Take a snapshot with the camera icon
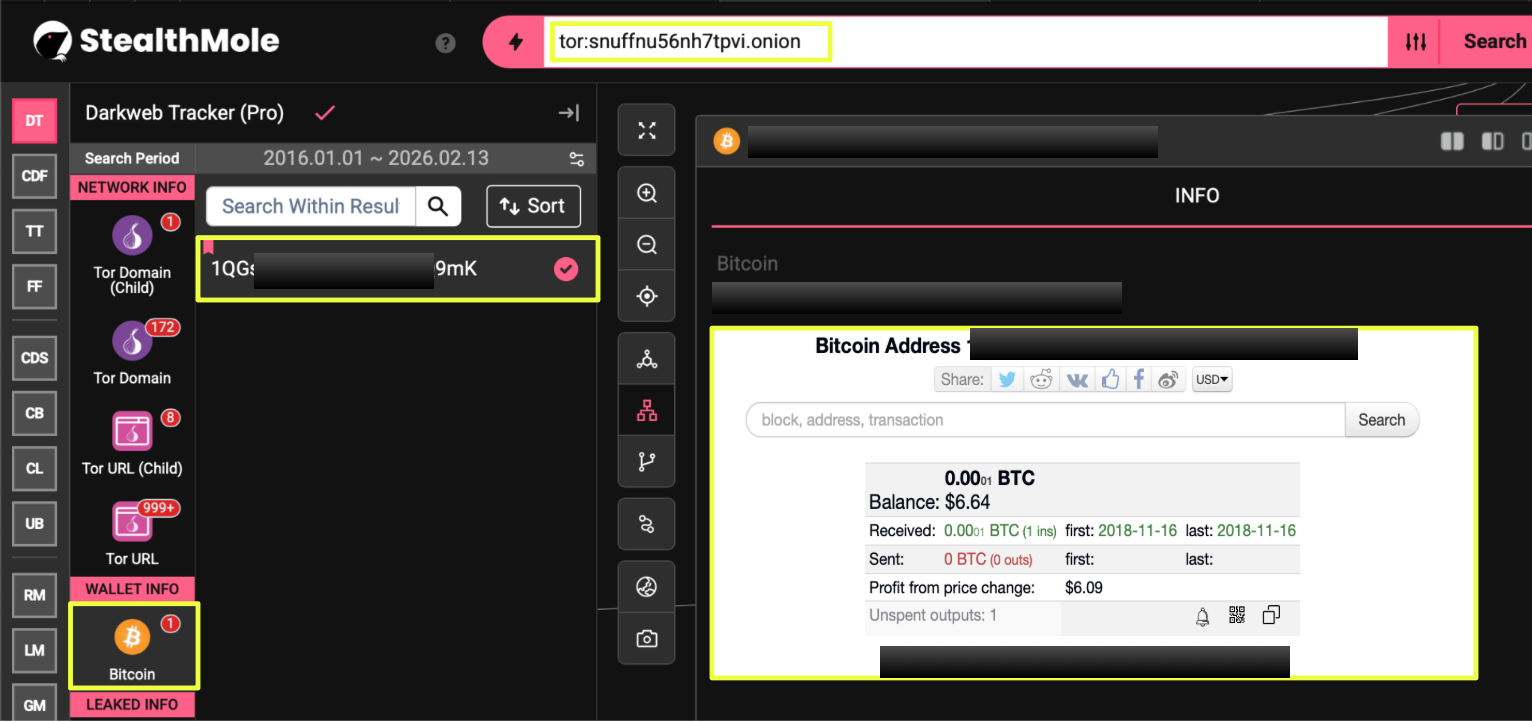This screenshot has height=722, width=1532. (x=647, y=638)
